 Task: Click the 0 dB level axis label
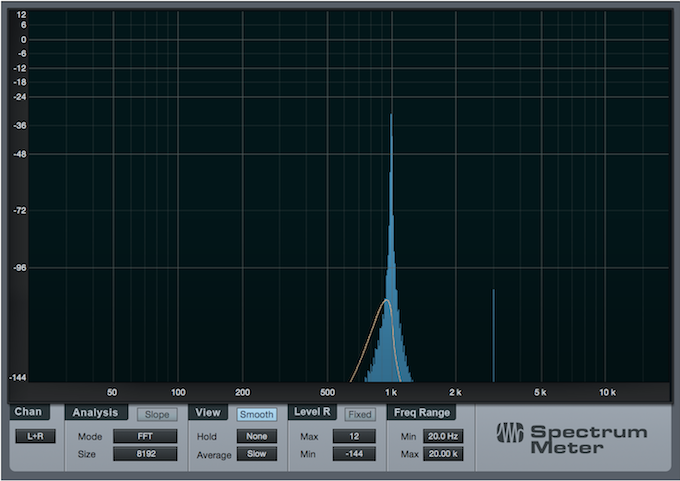(23, 40)
